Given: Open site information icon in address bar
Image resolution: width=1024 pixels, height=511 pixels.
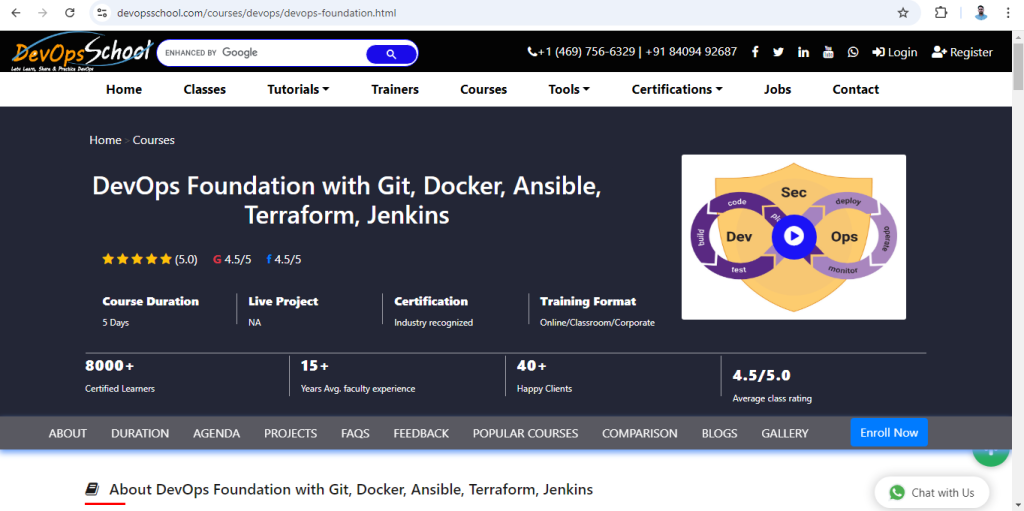Looking at the screenshot, I should coord(101,12).
